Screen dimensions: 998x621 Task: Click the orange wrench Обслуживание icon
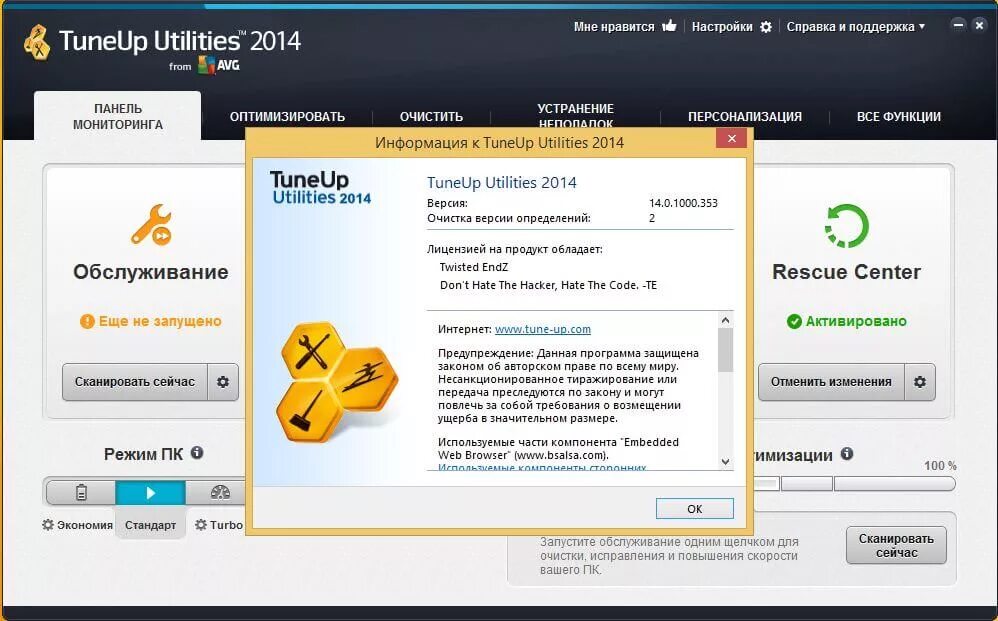click(151, 225)
